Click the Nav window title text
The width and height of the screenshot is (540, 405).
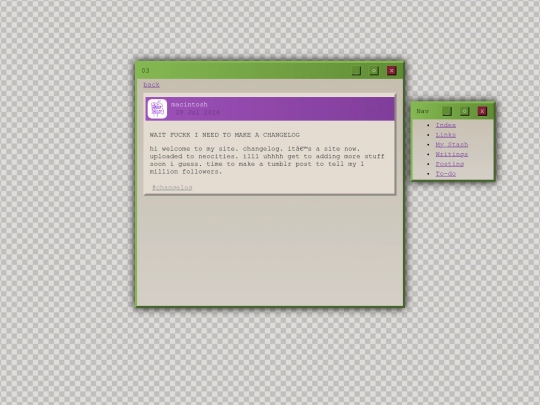point(423,111)
